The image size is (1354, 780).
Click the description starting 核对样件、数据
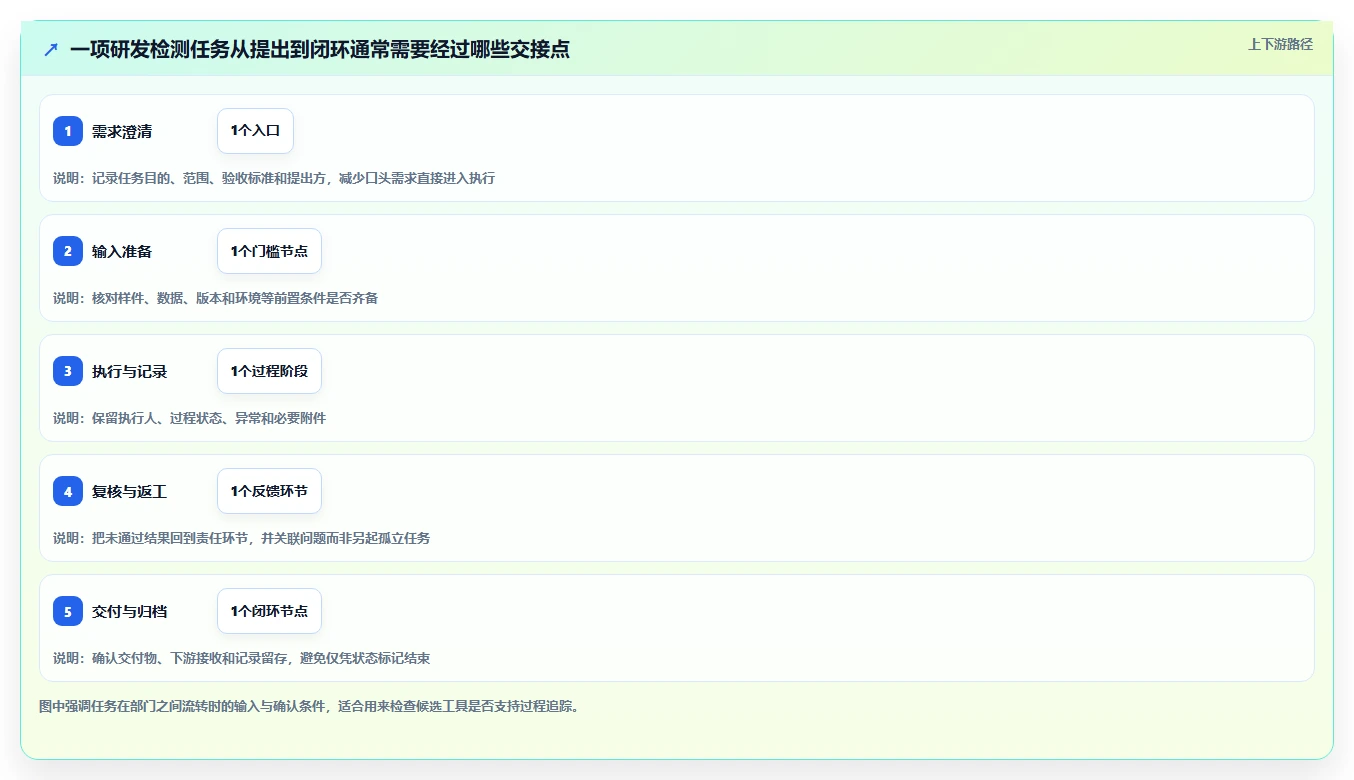(215, 298)
